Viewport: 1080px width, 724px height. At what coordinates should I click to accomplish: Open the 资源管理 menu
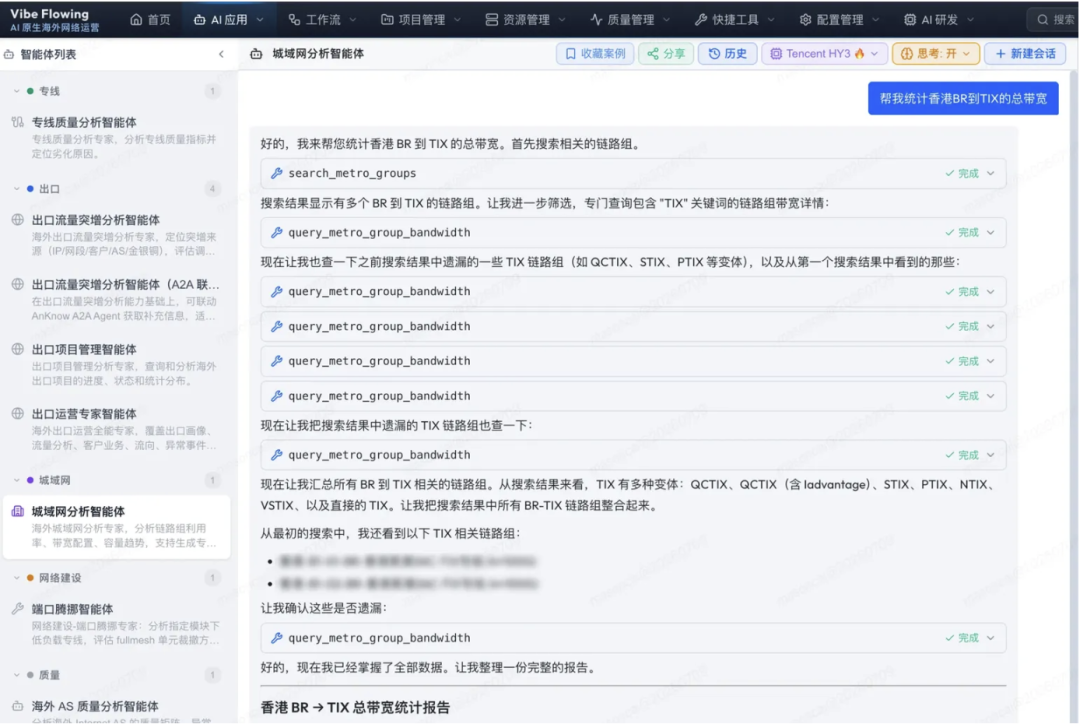[x=526, y=19]
